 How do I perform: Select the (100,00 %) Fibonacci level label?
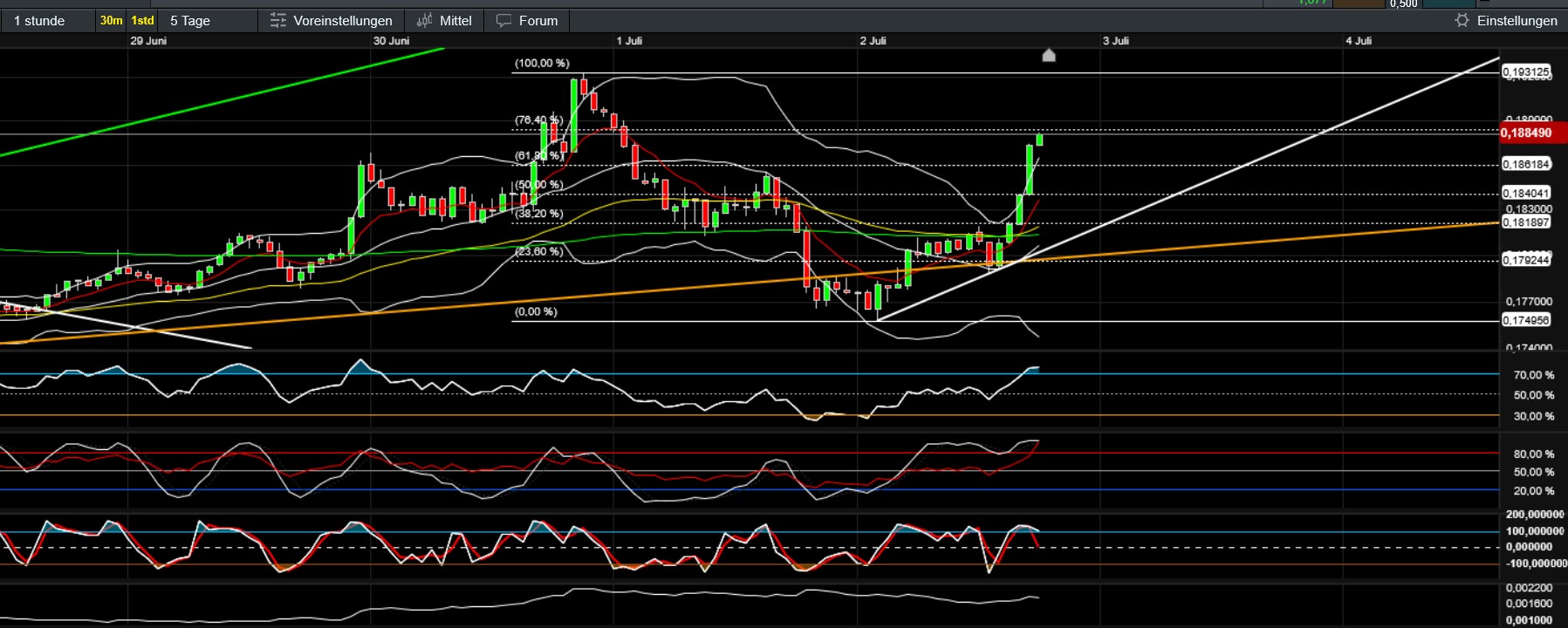[x=542, y=63]
